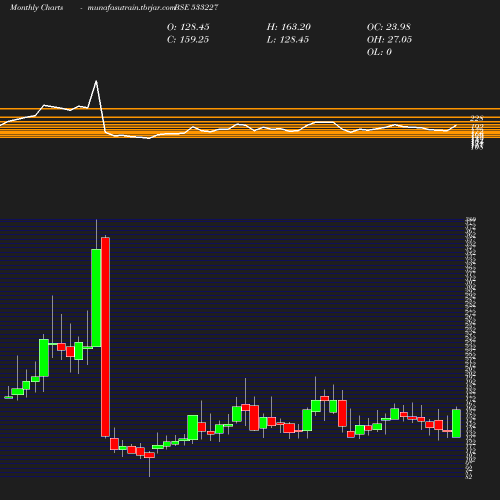Click the tallest red candlestick
Viewport: 500px width, 500px height.
click(105, 337)
